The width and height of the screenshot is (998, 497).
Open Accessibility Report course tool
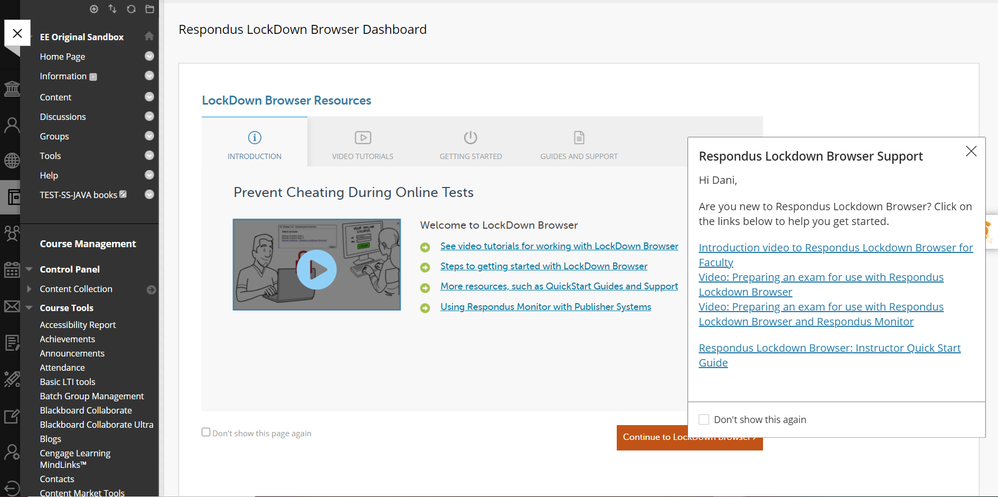tap(78, 325)
